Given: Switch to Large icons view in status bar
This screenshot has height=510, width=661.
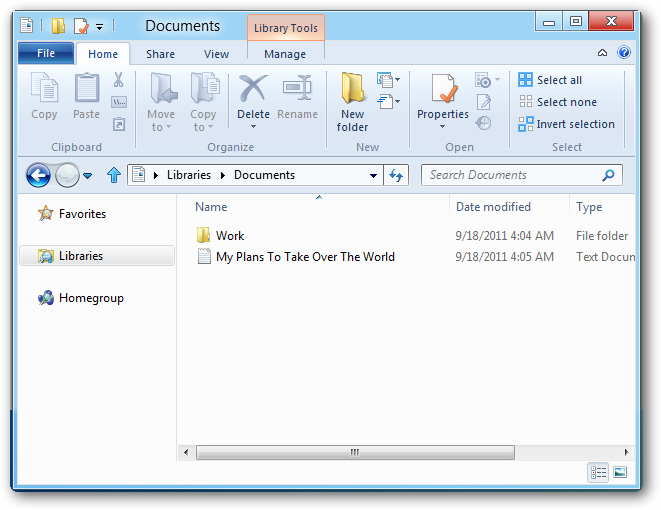Looking at the screenshot, I should [x=620, y=472].
